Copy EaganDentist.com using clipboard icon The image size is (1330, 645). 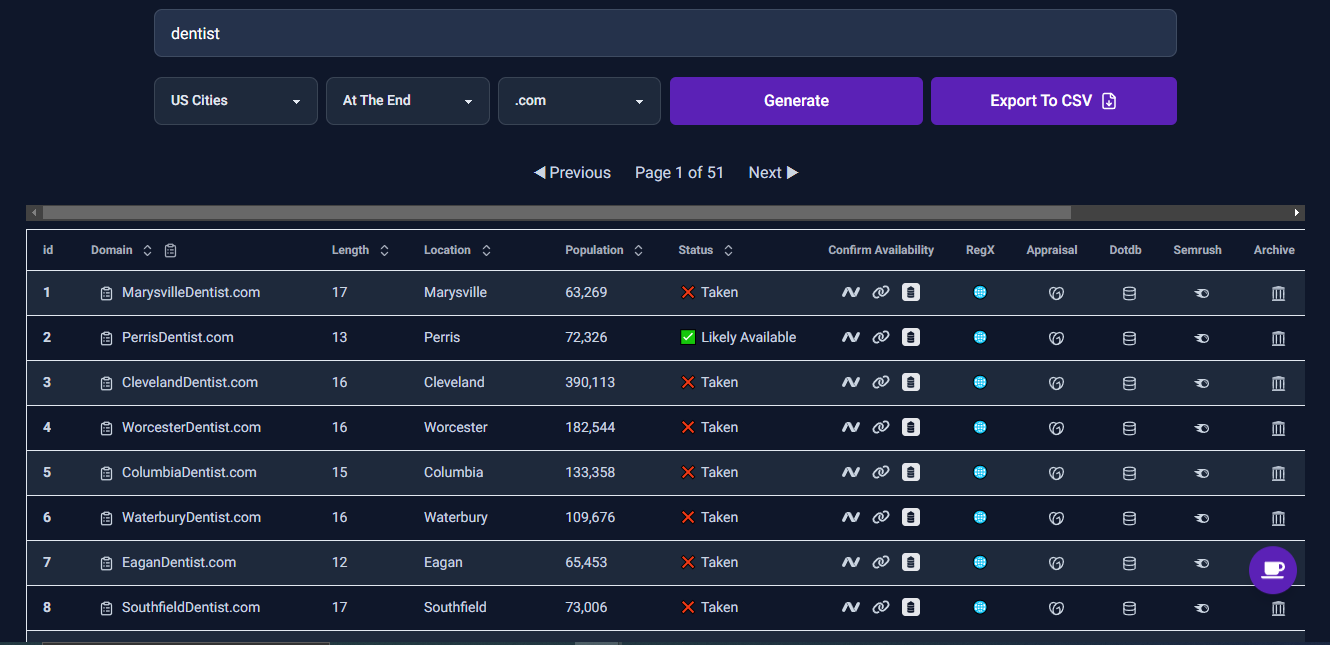(106, 563)
